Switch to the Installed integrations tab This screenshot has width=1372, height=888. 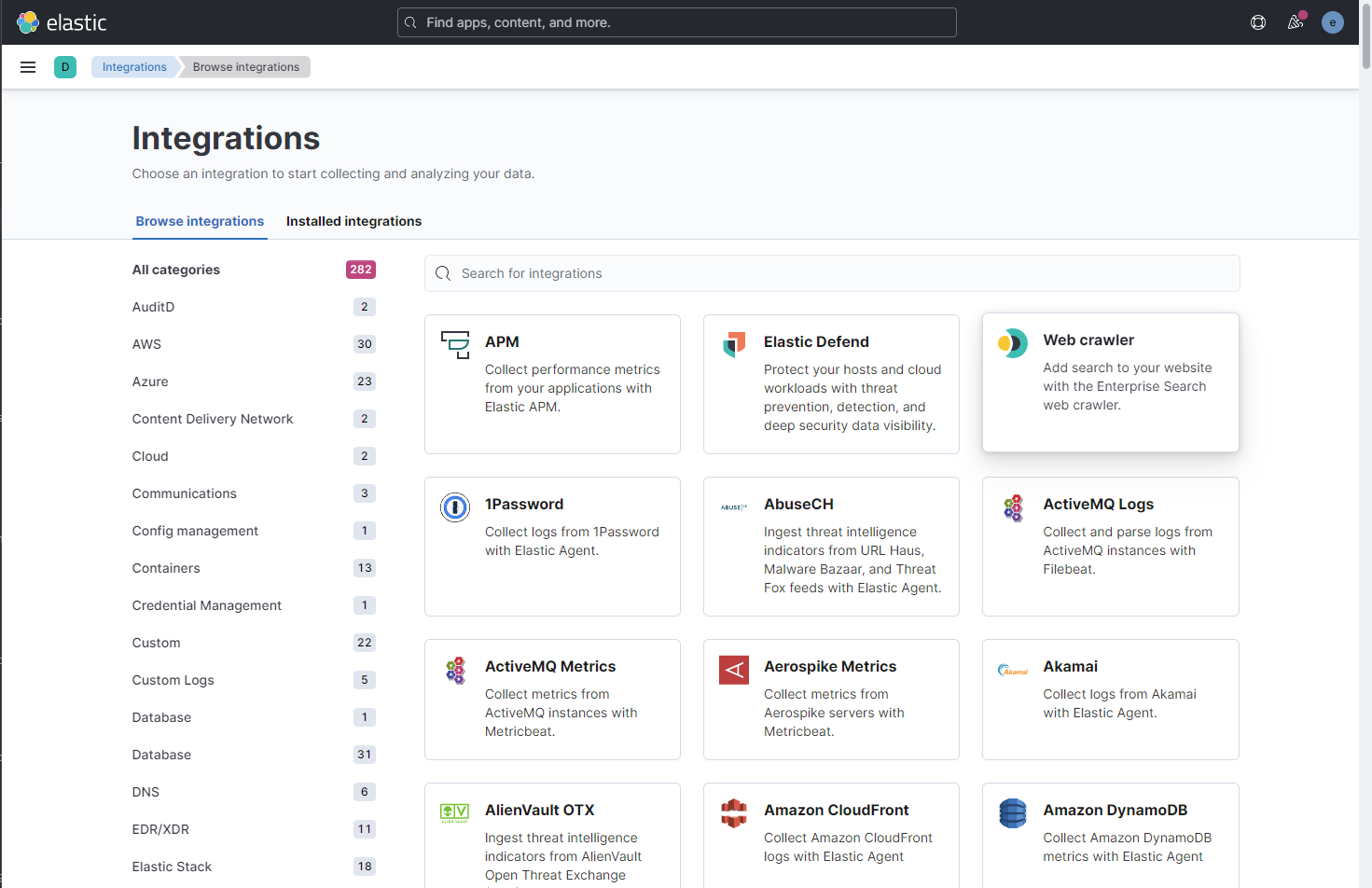(353, 221)
